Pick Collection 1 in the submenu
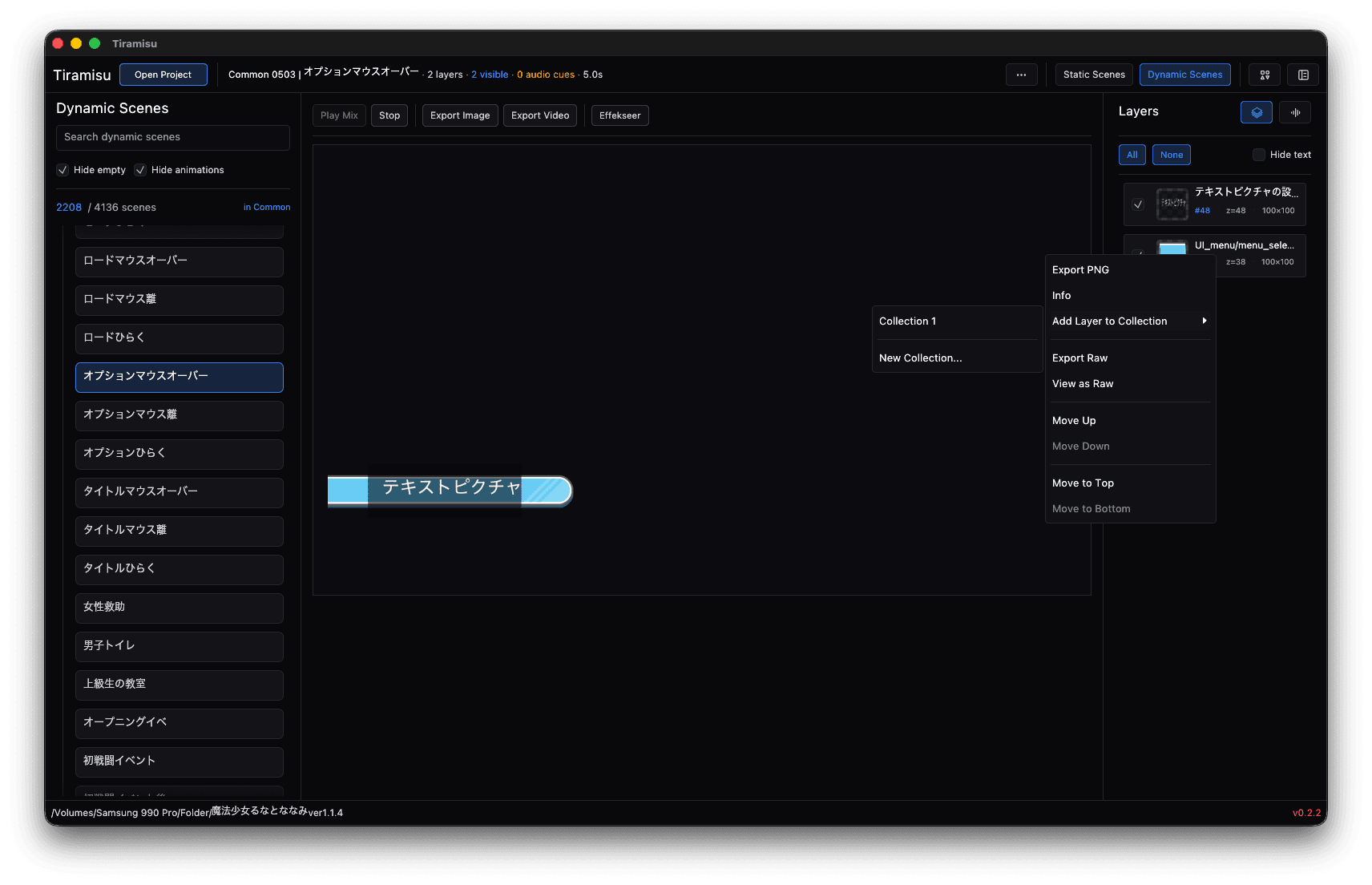This screenshot has height=885, width=1372. 957,321
